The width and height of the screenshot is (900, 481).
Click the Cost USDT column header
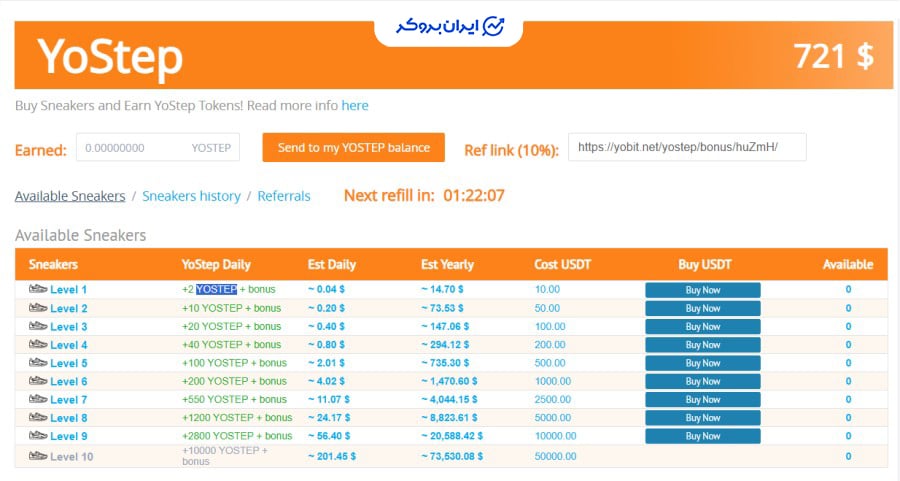562,265
